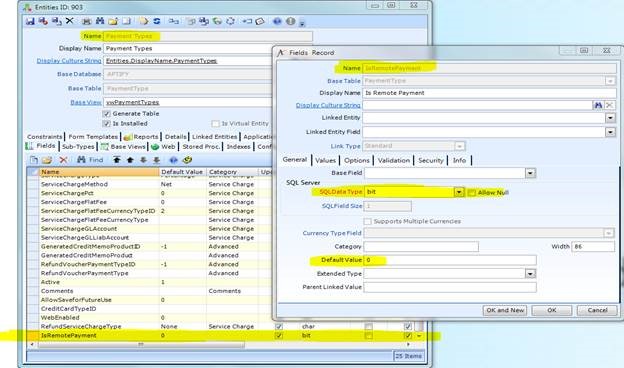The width and height of the screenshot is (624, 368).
Task: Click into the Width input field
Action: pyautogui.click(x=593, y=247)
